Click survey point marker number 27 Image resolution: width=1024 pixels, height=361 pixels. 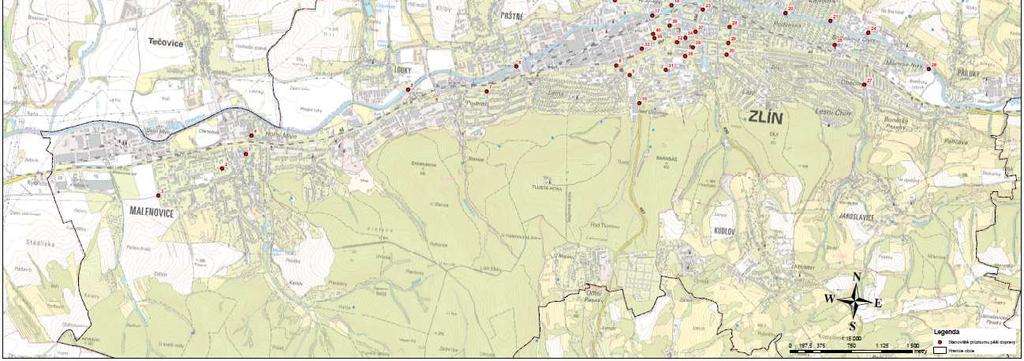click(863, 84)
